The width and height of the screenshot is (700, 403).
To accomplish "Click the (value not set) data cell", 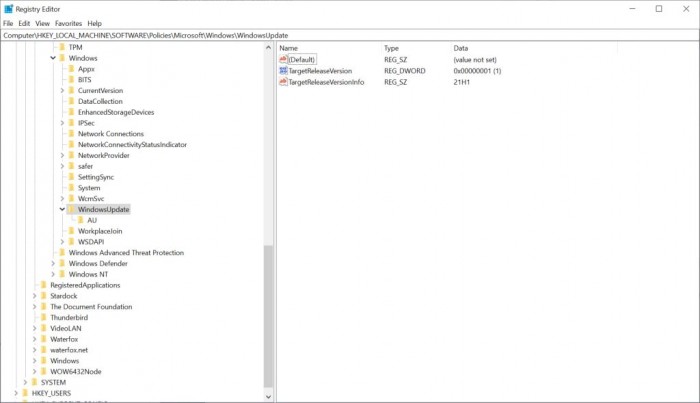I will tap(475, 60).
